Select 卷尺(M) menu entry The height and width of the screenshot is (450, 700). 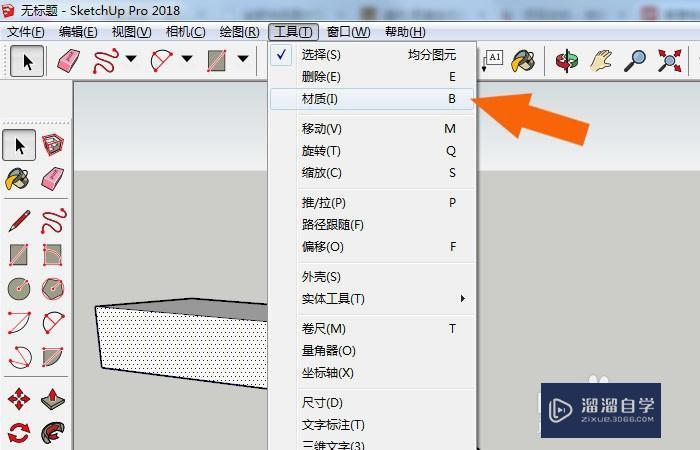click(372, 329)
